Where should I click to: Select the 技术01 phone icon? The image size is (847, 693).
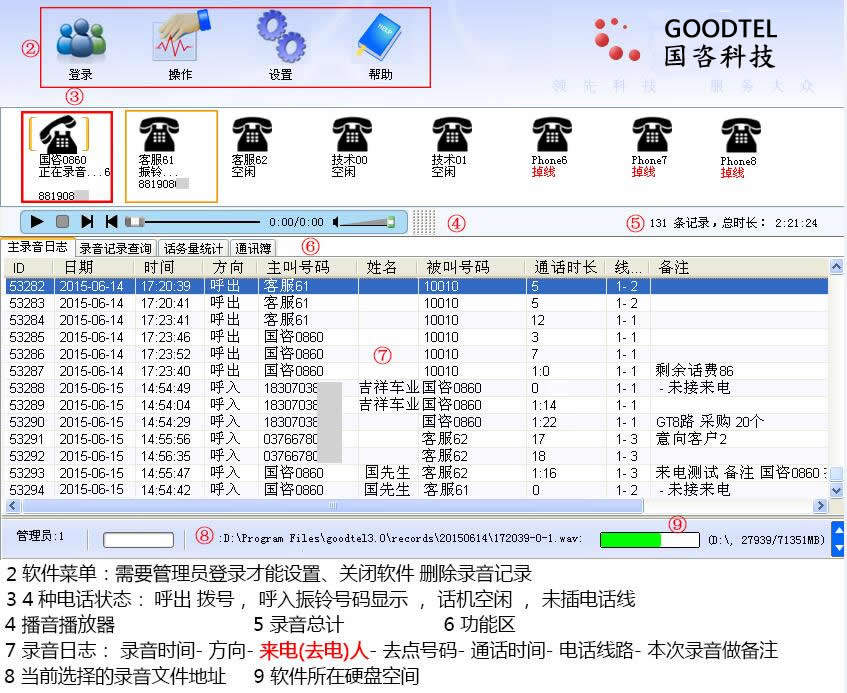pyautogui.click(x=452, y=134)
